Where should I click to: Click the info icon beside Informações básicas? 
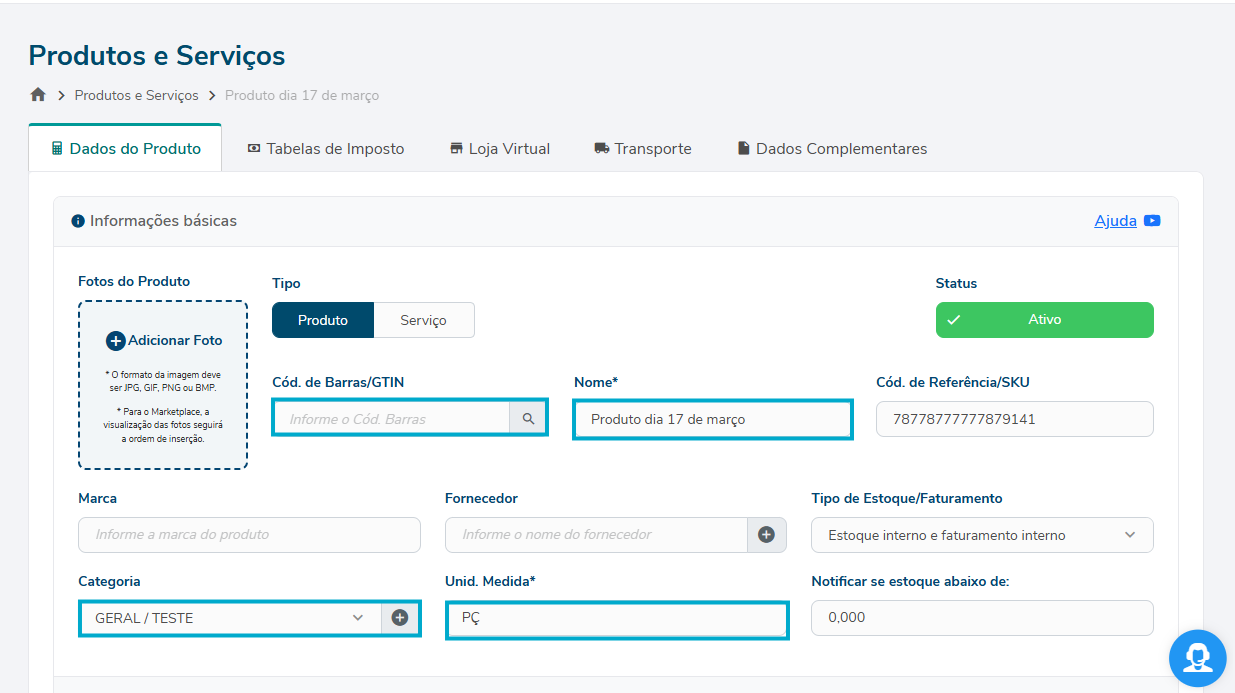click(x=78, y=221)
